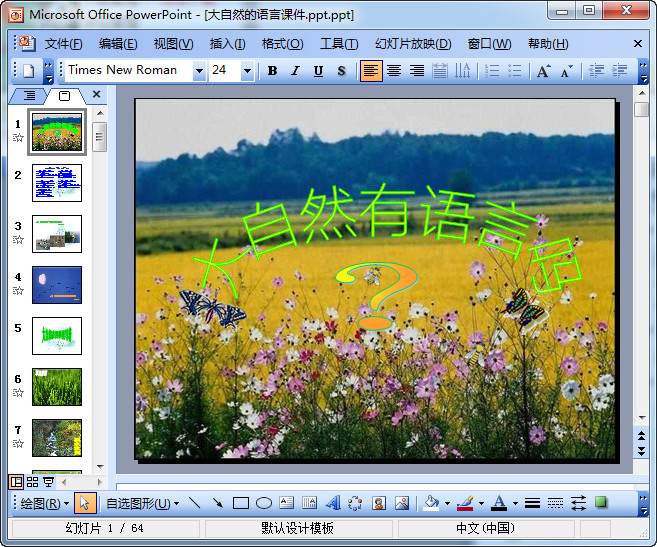This screenshot has height=547, width=657.
Task: Toggle text Shadow formatting
Action: tap(341, 71)
